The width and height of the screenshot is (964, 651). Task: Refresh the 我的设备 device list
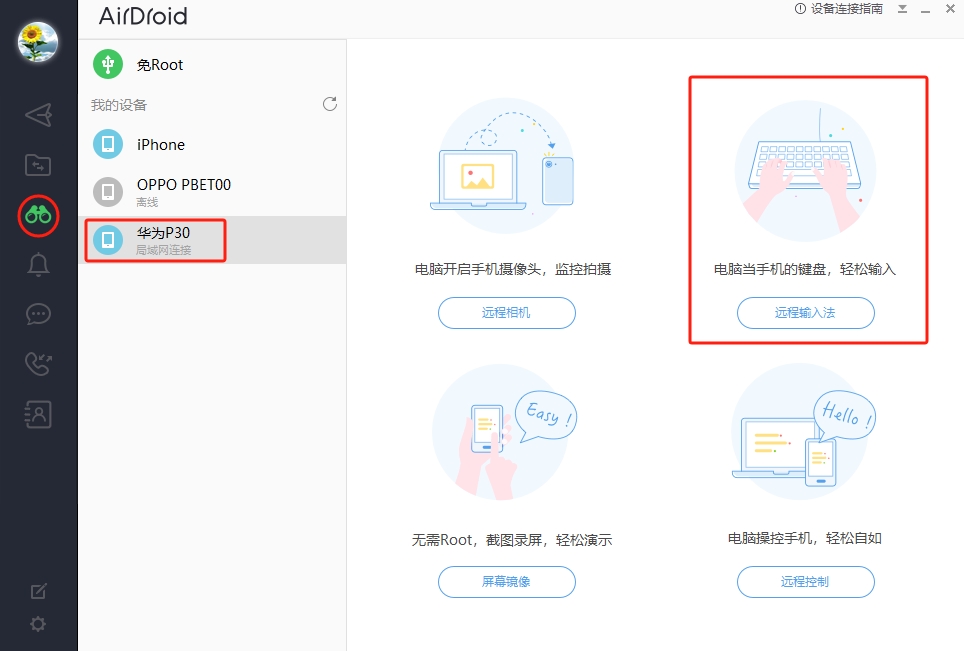click(330, 104)
